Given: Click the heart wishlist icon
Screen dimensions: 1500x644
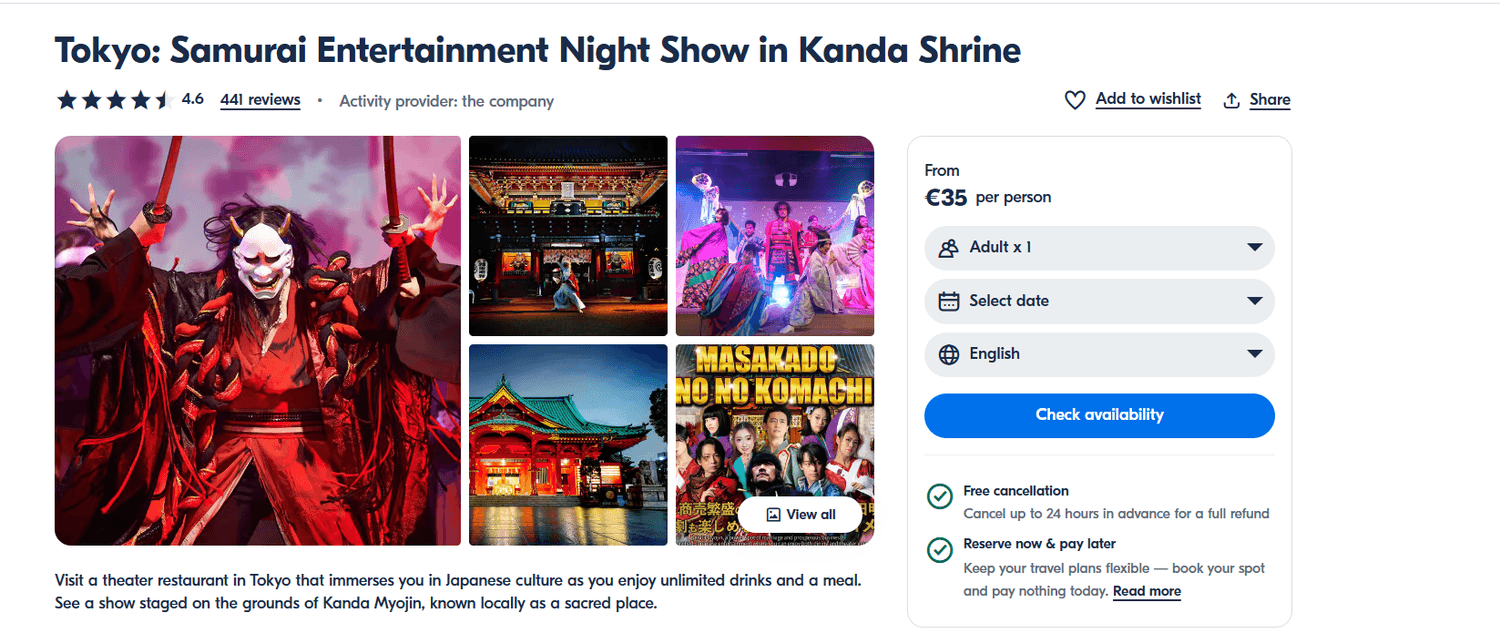Looking at the screenshot, I should pyautogui.click(x=1075, y=100).
